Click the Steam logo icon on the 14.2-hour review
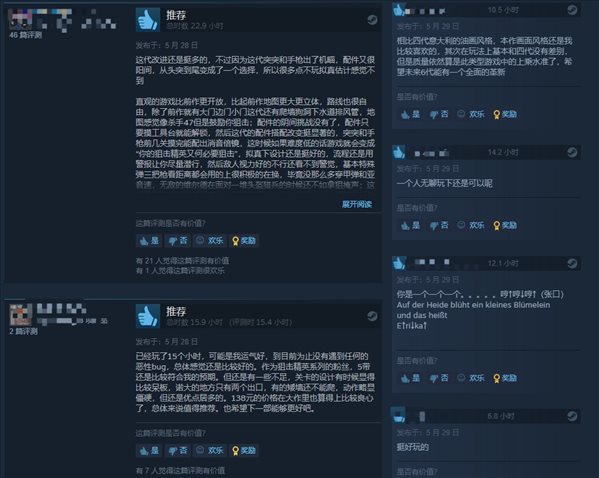 (572, 152)
